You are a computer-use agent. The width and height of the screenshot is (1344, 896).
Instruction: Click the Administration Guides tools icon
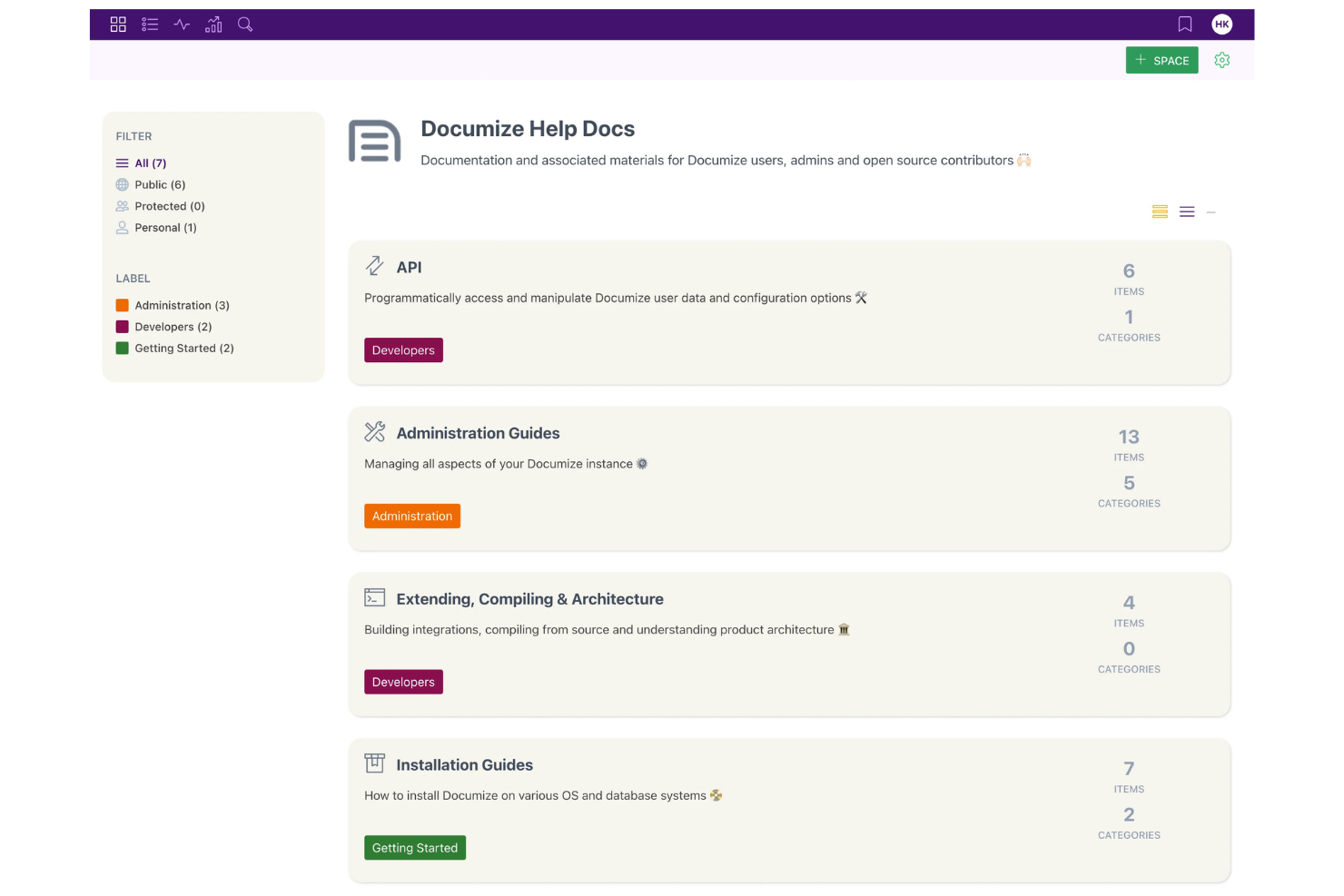coord(374,431)
